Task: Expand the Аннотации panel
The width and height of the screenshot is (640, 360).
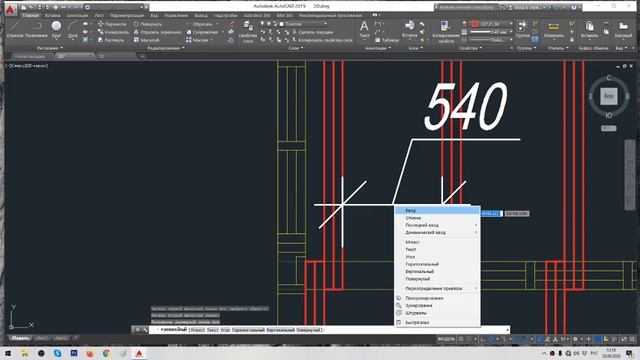Action: (x=378, y=48)
